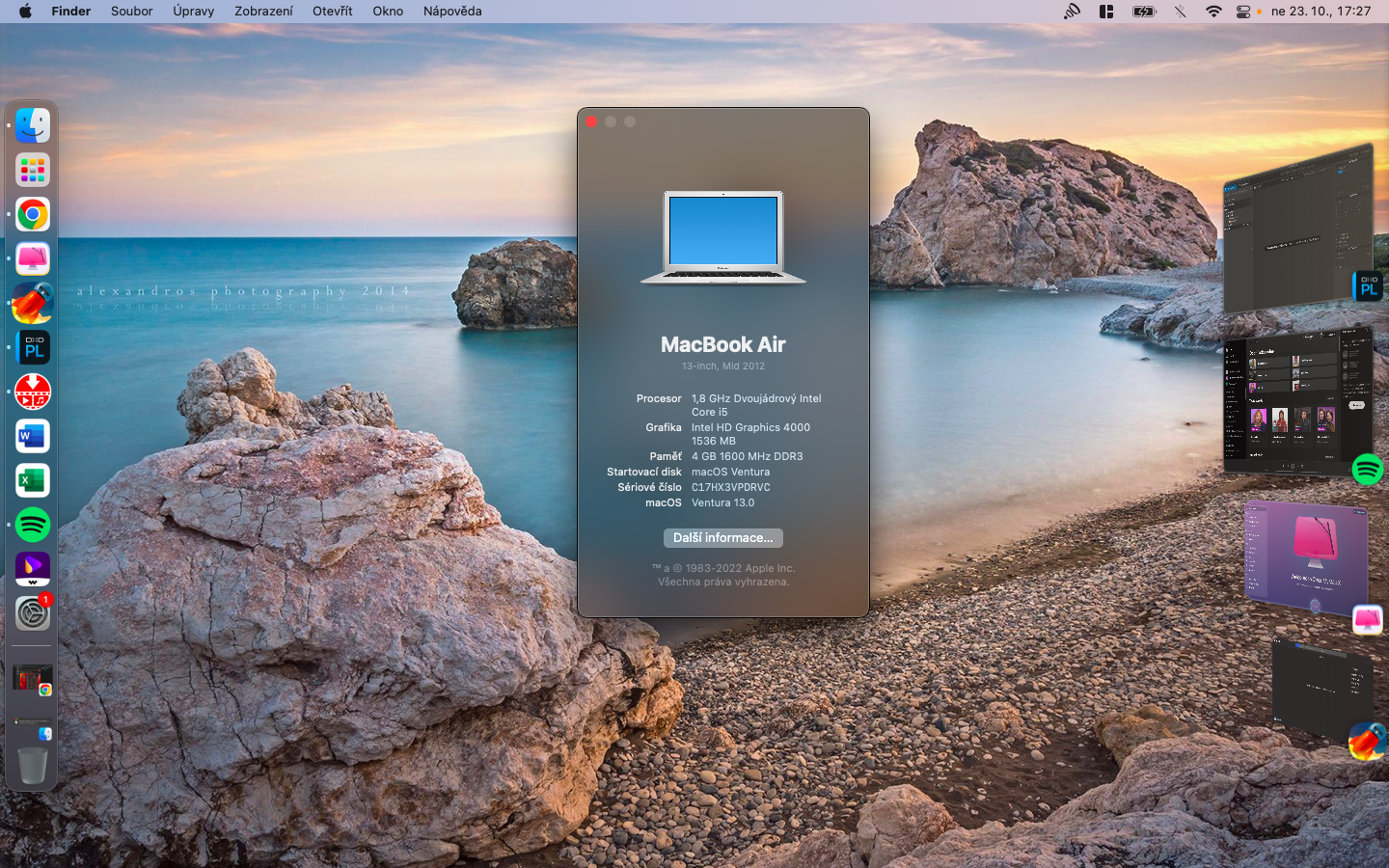Open the Wi-Fi status menu
This screenshot has height=868, width=1389.
point(1213,12)
